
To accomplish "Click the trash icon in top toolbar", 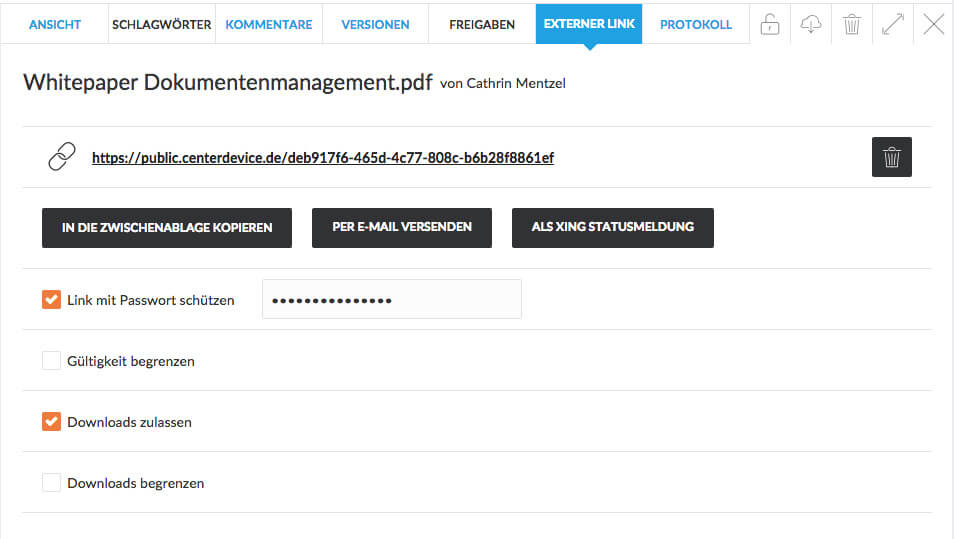I will click(852, 25).
